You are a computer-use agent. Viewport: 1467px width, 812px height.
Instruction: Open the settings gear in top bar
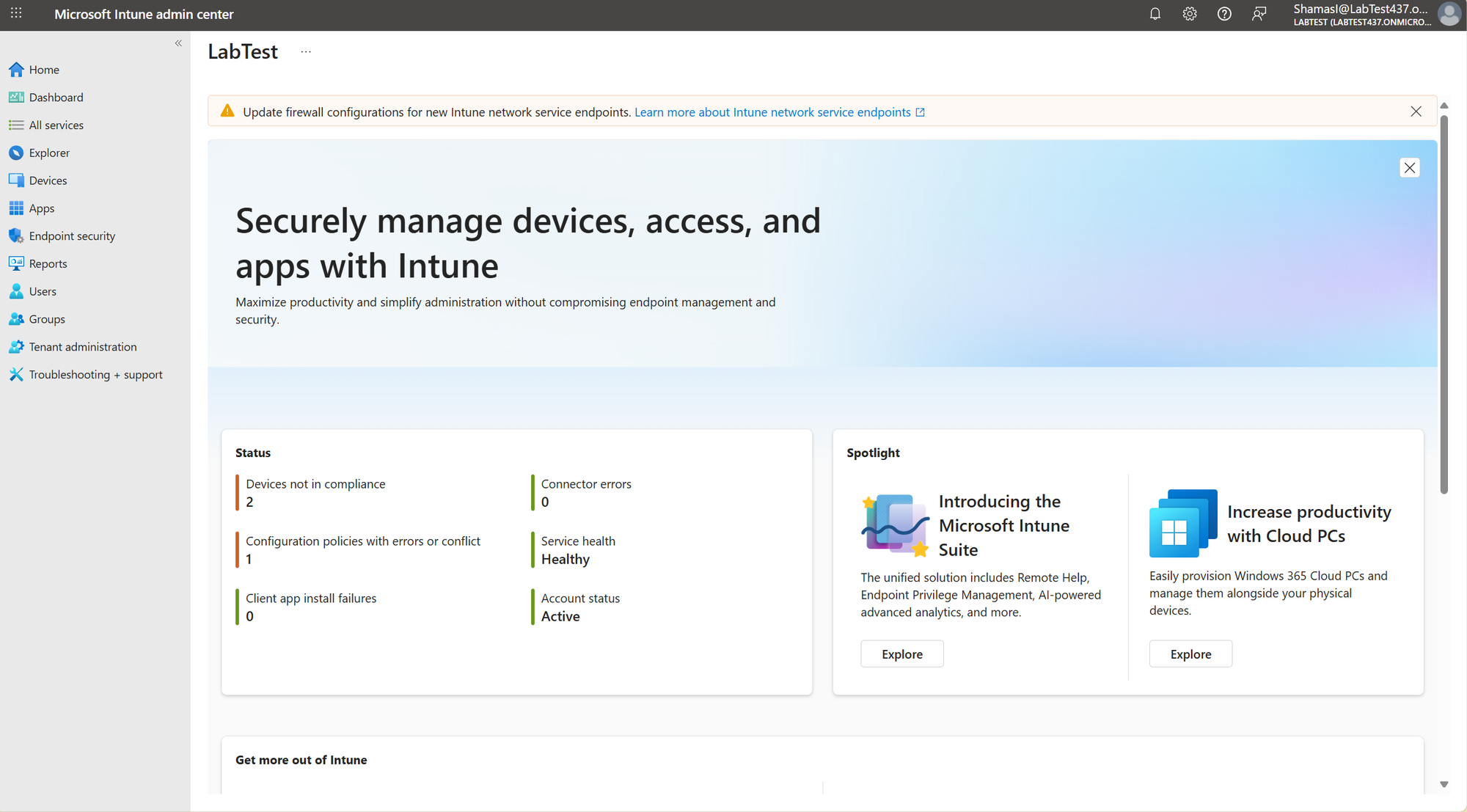click(x=1190, y=14)
